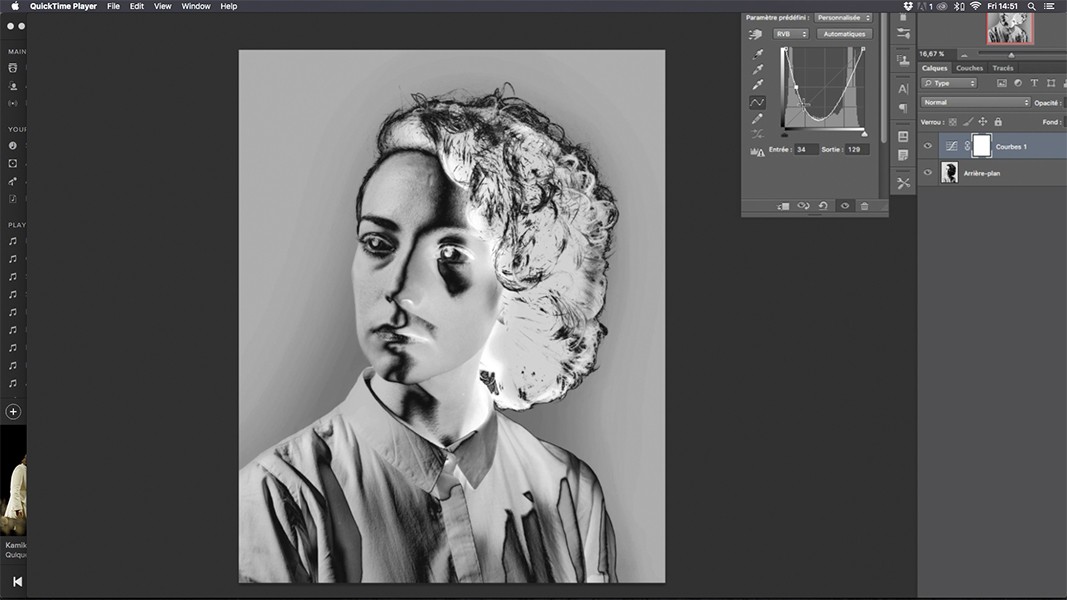The height and width of the screenshot is (600, 1067).
Task: Click the smooth curve values icon
Action: [757, 134]
